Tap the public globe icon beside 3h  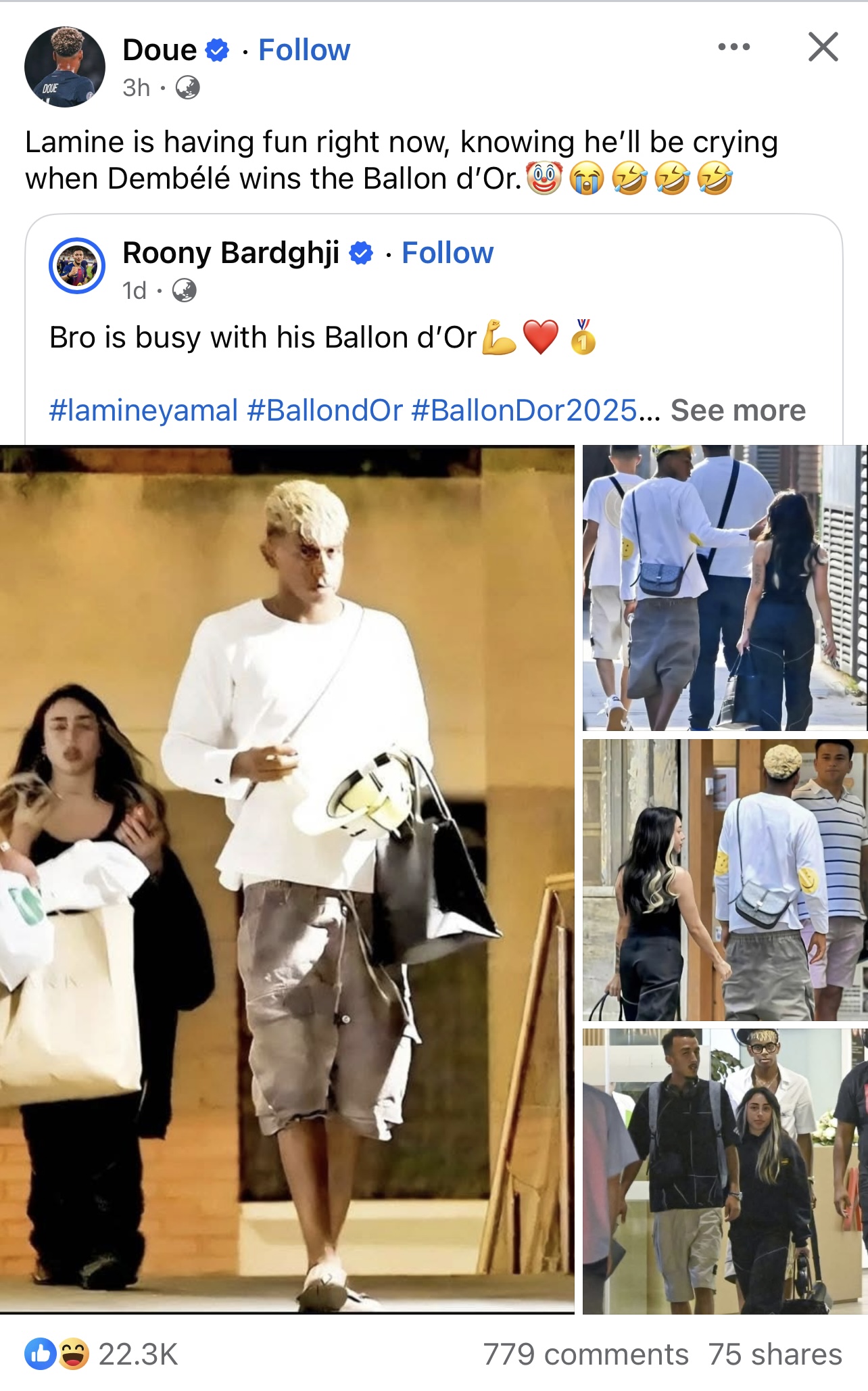point(187,87)
